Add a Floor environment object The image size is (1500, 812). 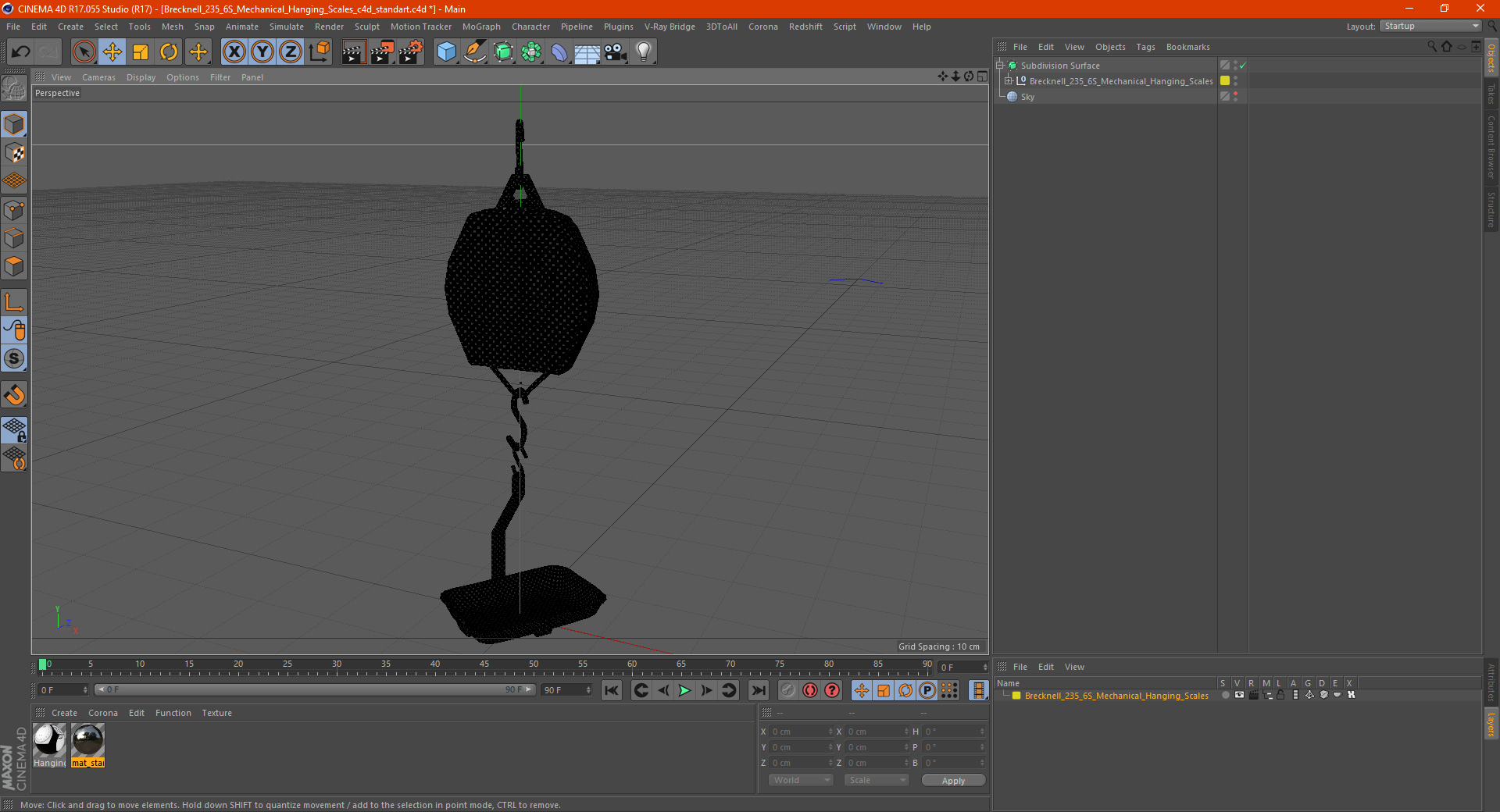click(x=587, y=52)
